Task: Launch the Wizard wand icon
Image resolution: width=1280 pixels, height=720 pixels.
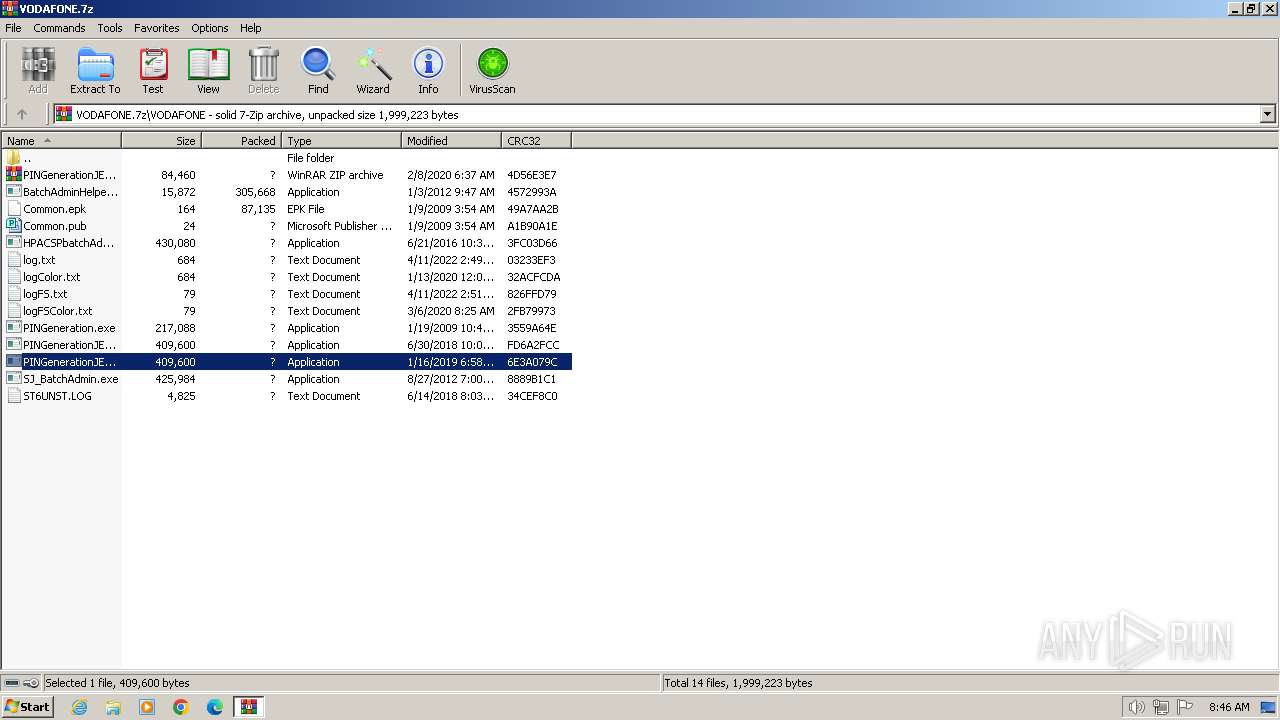Action: tap(373, 71)
